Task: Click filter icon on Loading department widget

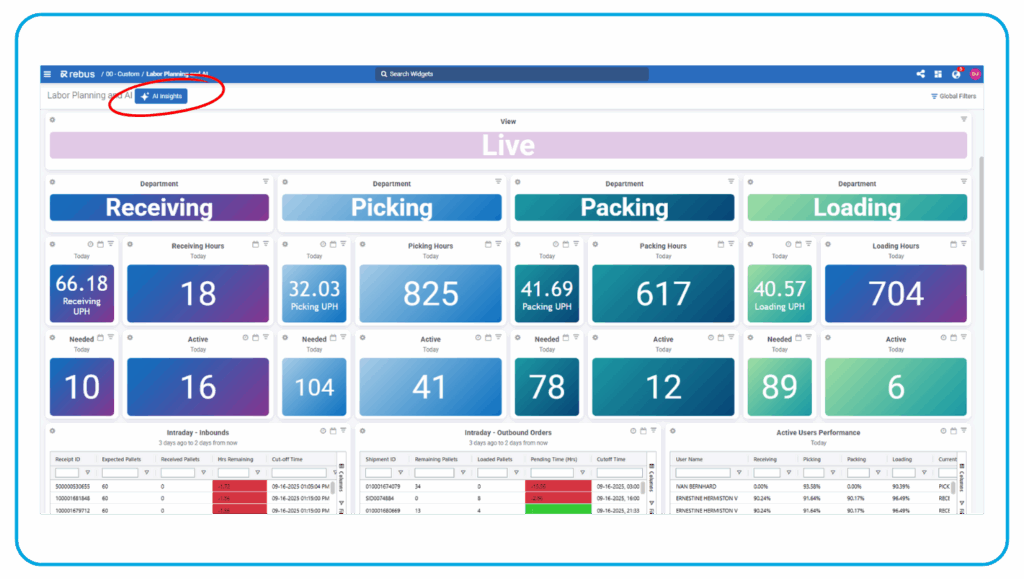Action: coord(963,182)
